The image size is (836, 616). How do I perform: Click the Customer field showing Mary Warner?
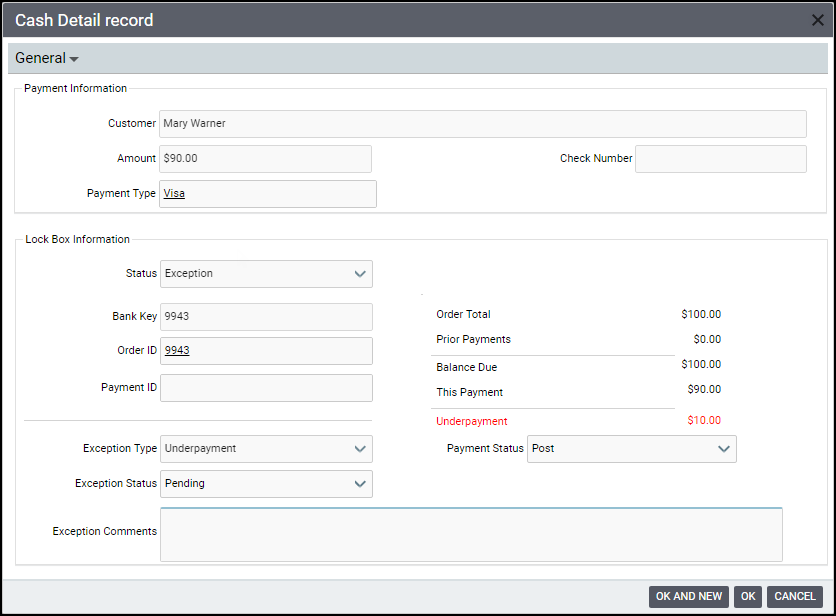(x=483, y=124)
